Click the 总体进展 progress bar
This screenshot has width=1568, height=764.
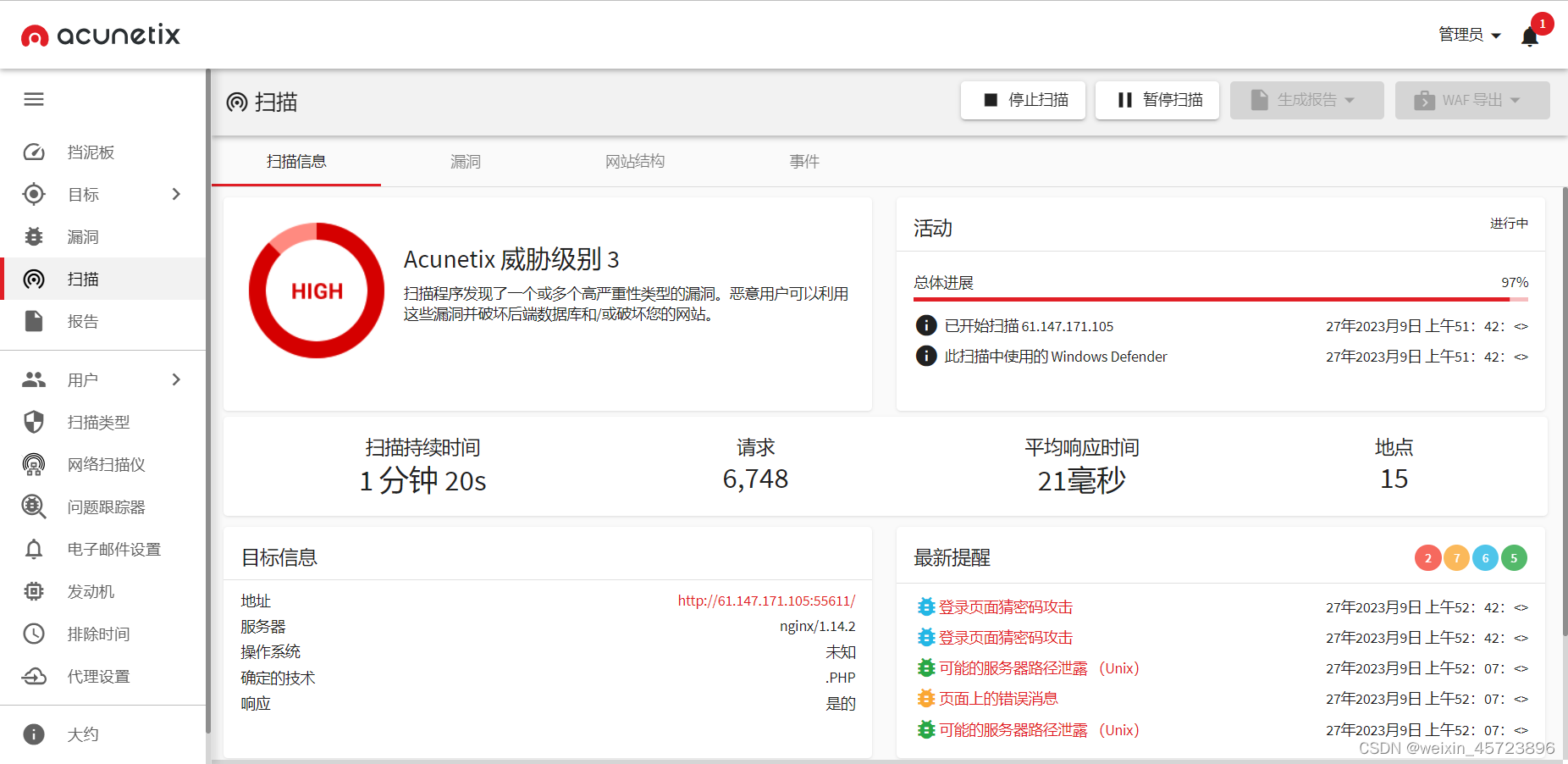point(1221,299)
